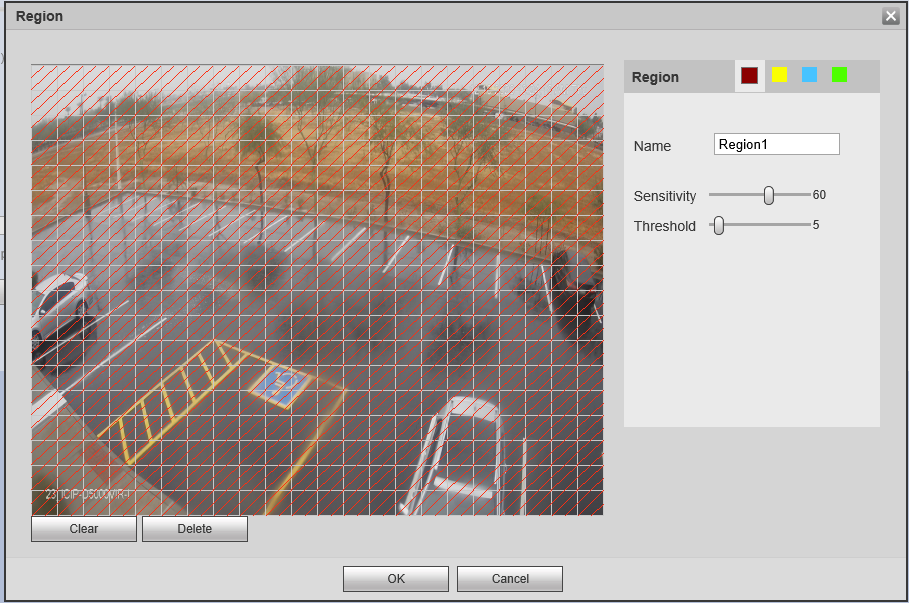
Task: Click the Cancel button
Action: (x=510, y=579)
